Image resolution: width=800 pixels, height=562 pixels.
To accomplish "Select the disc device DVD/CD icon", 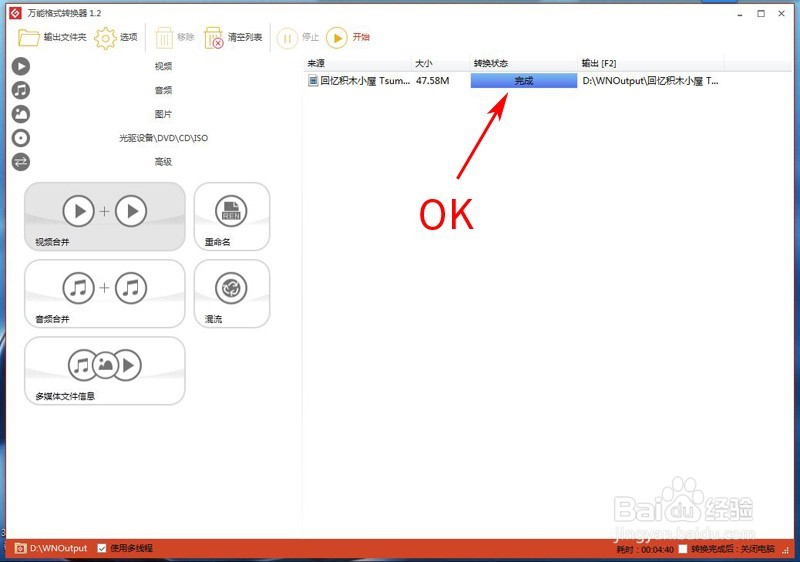I will pyautogui.click(x=21, y=138).
